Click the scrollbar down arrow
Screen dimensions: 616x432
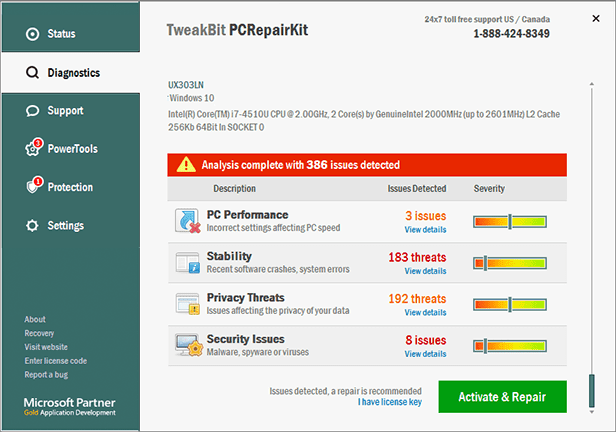pos(592,412)
